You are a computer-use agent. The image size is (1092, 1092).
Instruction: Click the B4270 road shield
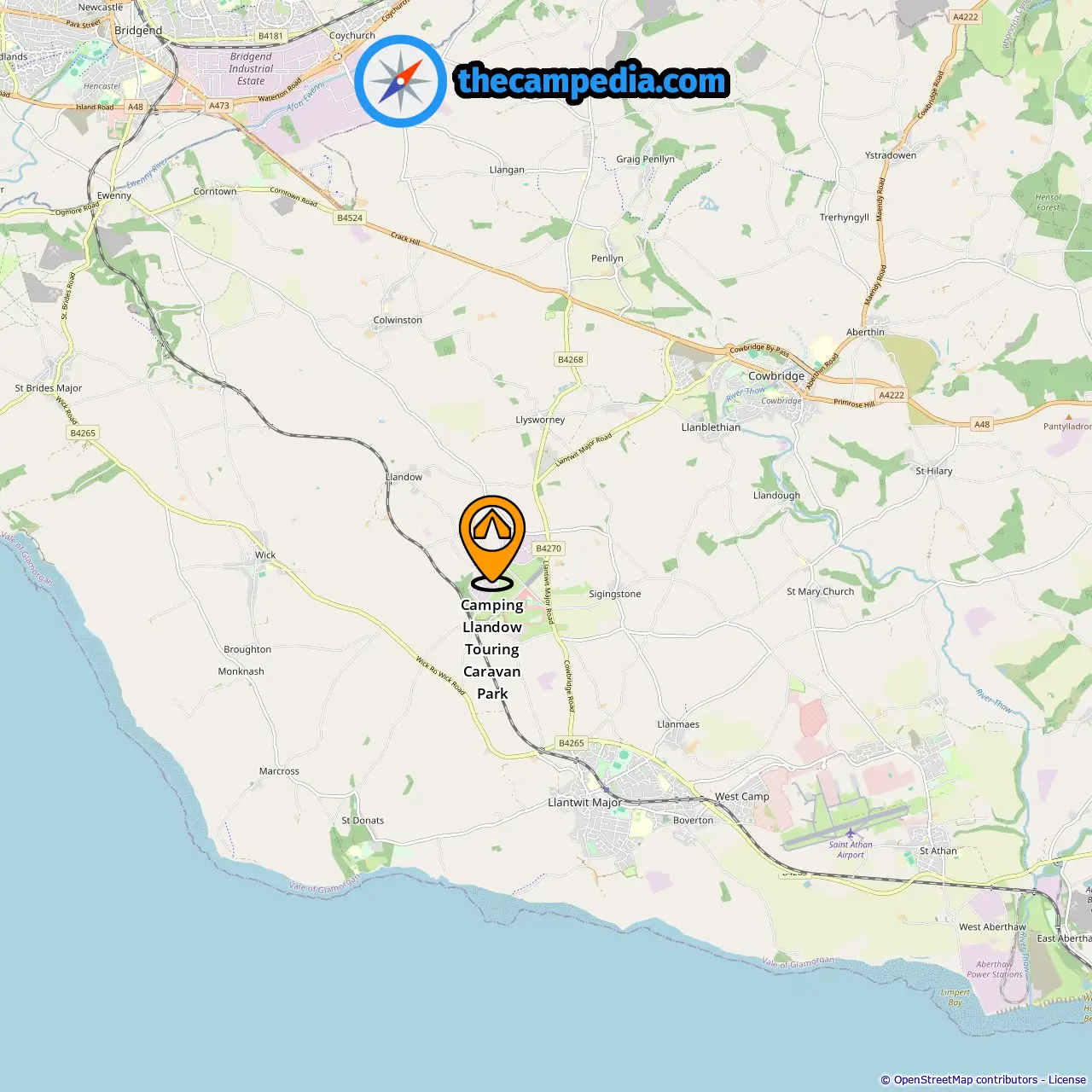pos(549,549)
